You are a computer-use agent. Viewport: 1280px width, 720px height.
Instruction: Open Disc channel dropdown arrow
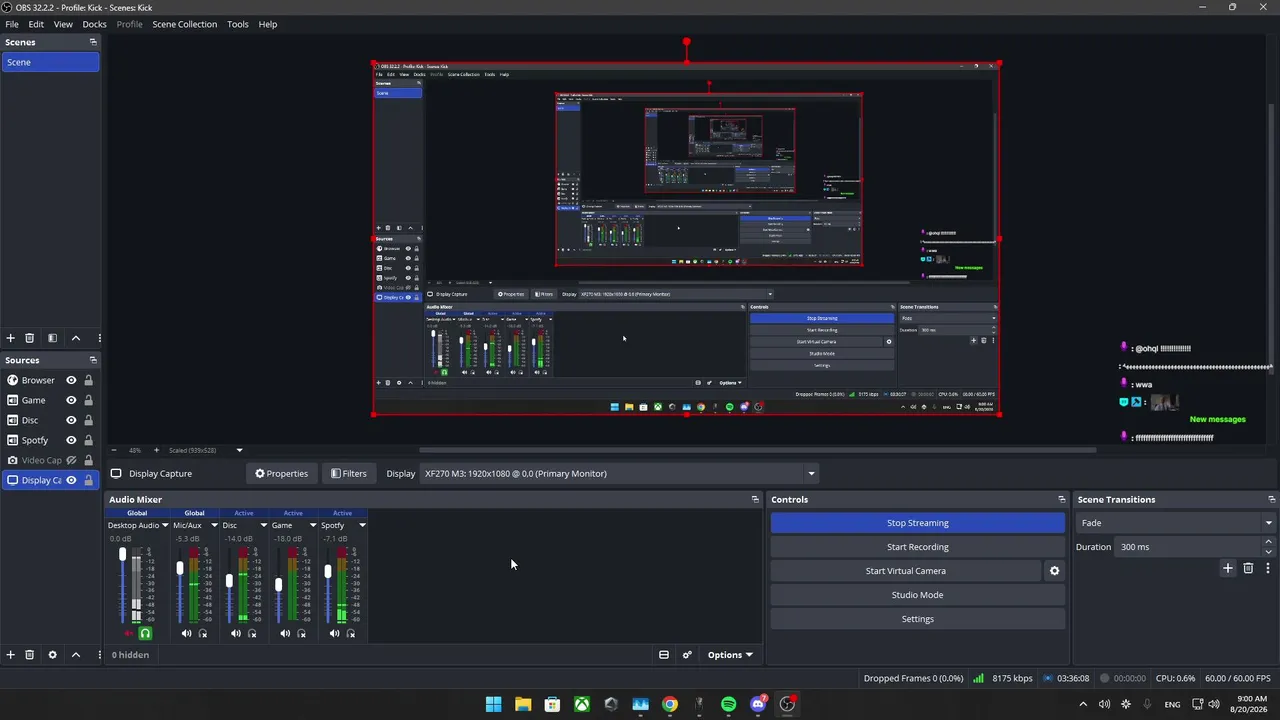click(263, 525)
